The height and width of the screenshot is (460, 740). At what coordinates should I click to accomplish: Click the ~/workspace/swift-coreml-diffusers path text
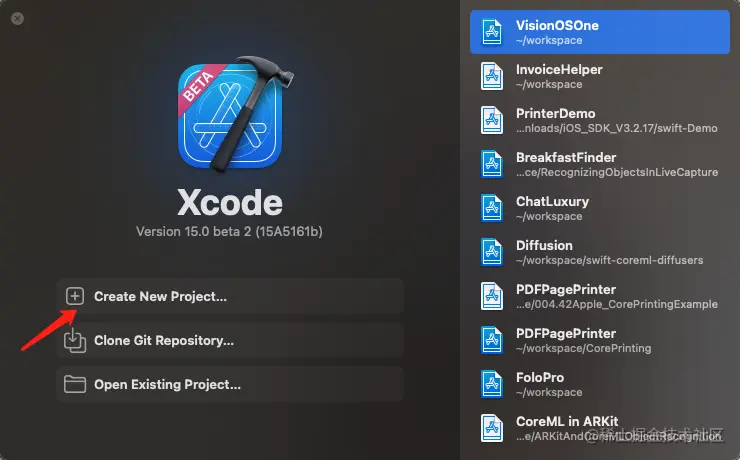tap(609, 260)
